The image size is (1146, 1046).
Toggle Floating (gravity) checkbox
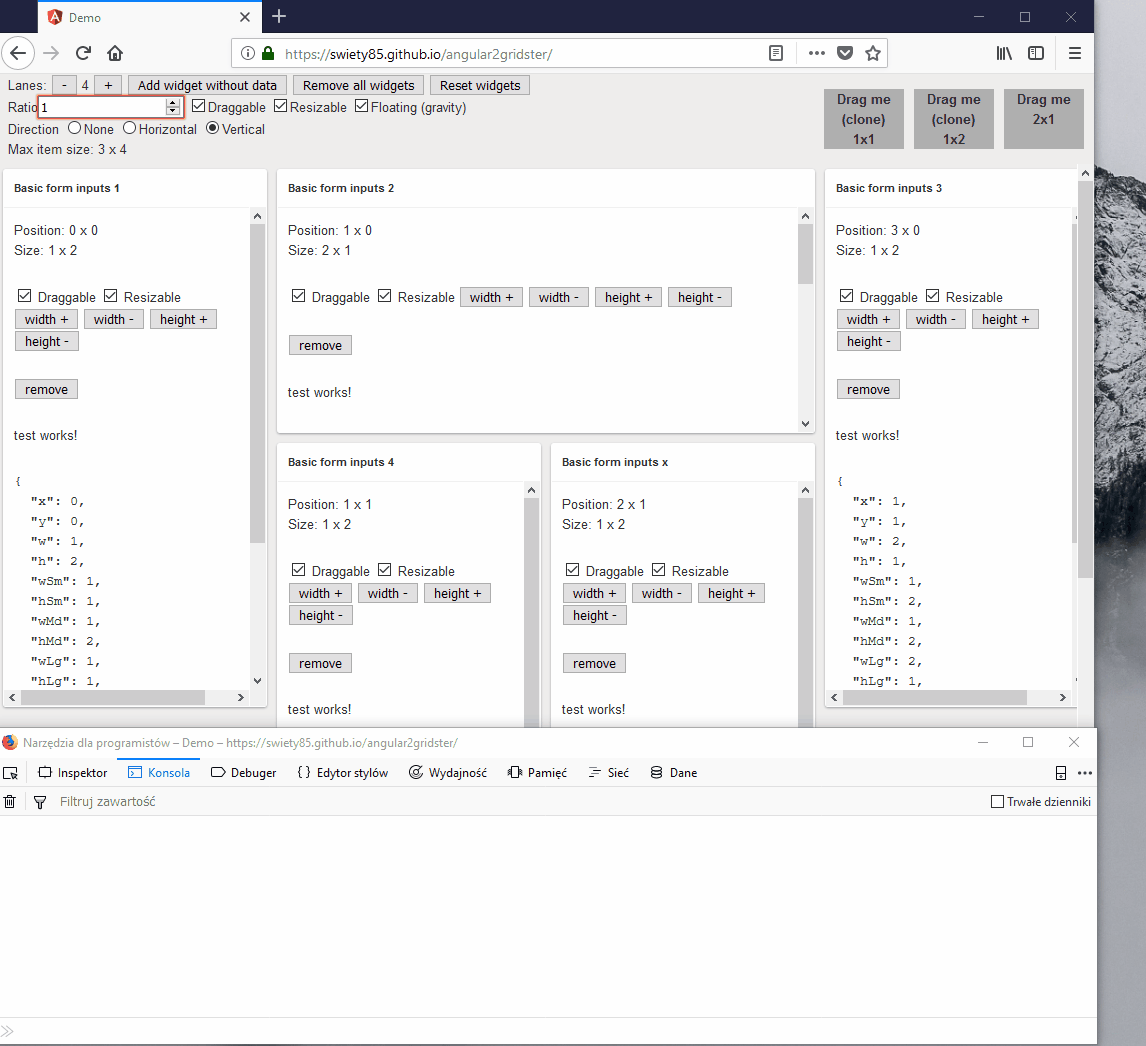(x=362, y=107)
